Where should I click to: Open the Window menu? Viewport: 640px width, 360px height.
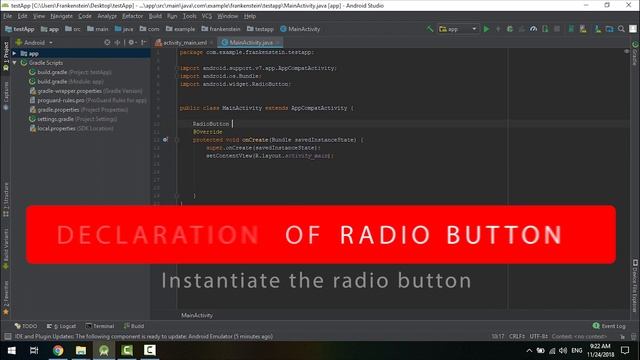(227, 16)
